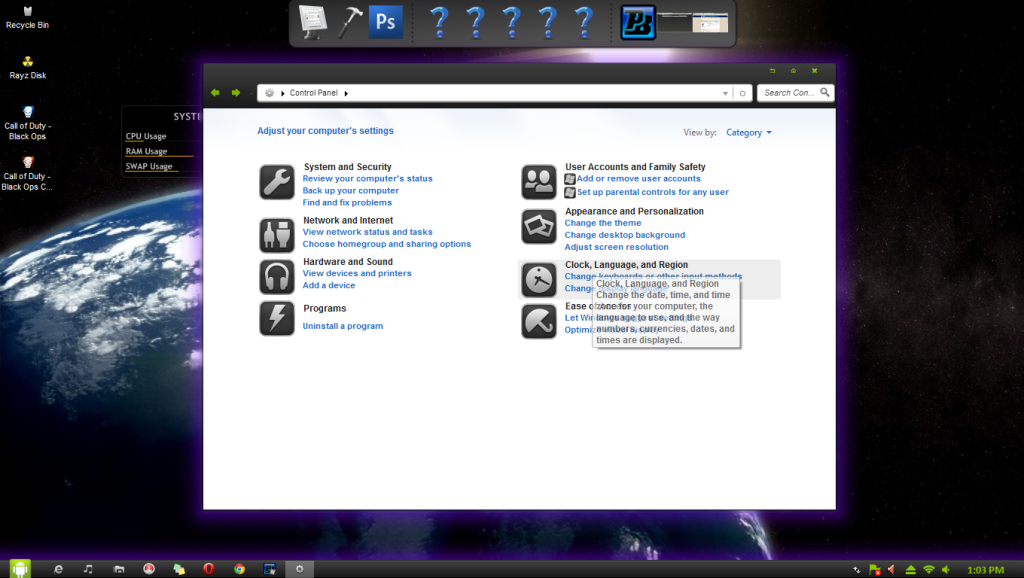Click the green Back navigation arrow
Viewport: 1024px width, 578px height.
[215, 93]
